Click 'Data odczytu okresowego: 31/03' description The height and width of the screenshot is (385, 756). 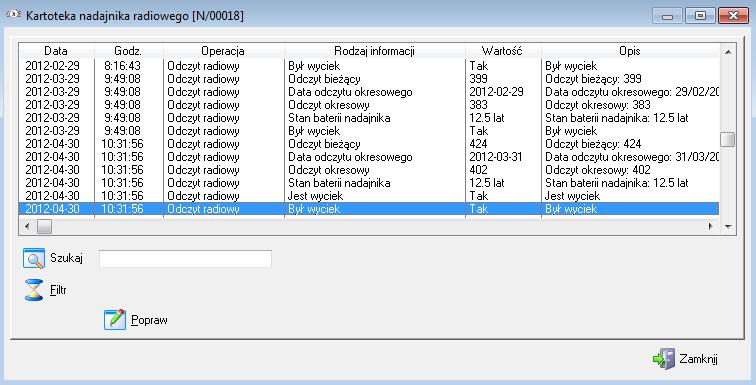pos(632,157)
